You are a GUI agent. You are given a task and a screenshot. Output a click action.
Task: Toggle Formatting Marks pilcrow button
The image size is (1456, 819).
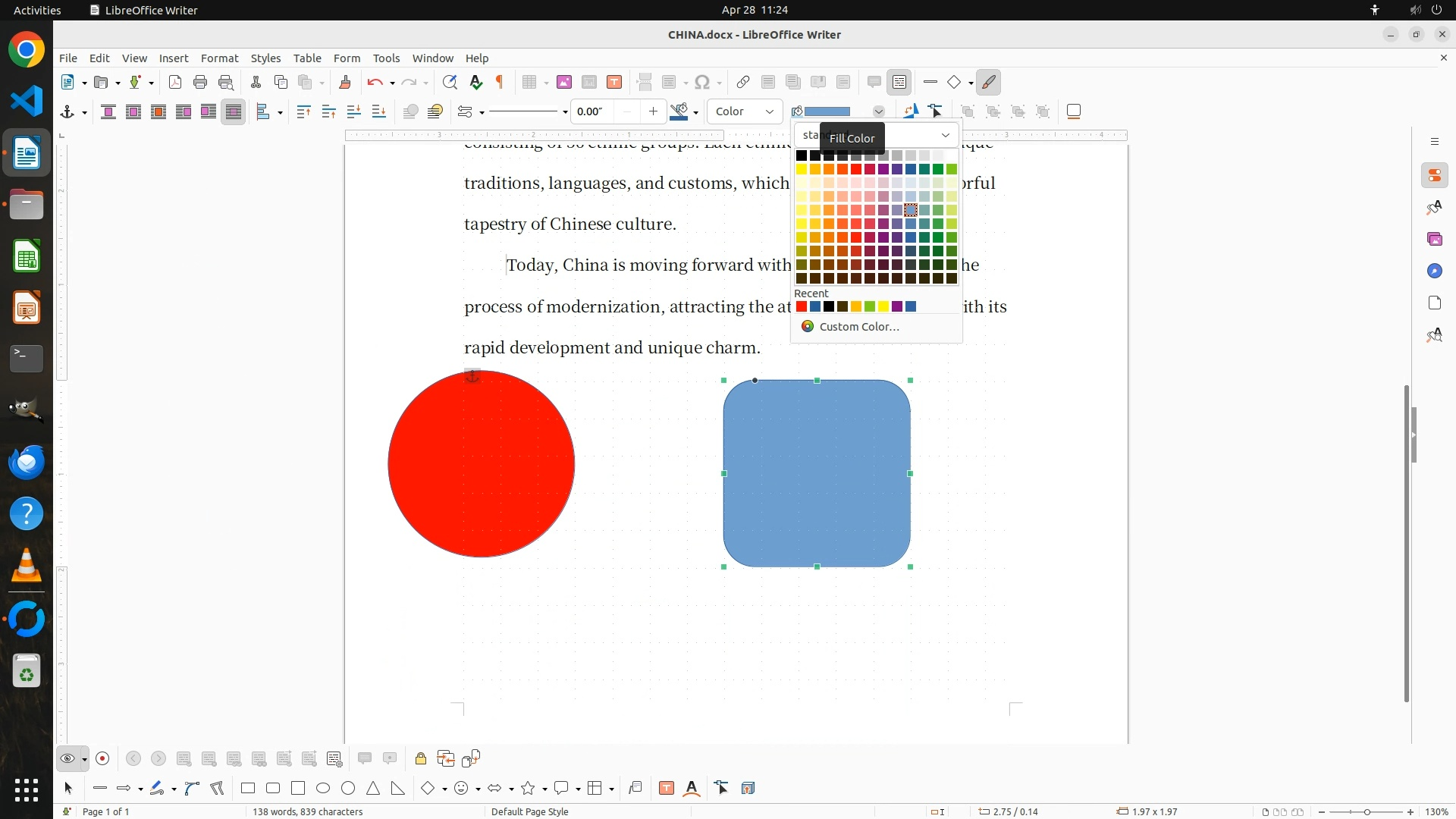[x=500, y=83]
